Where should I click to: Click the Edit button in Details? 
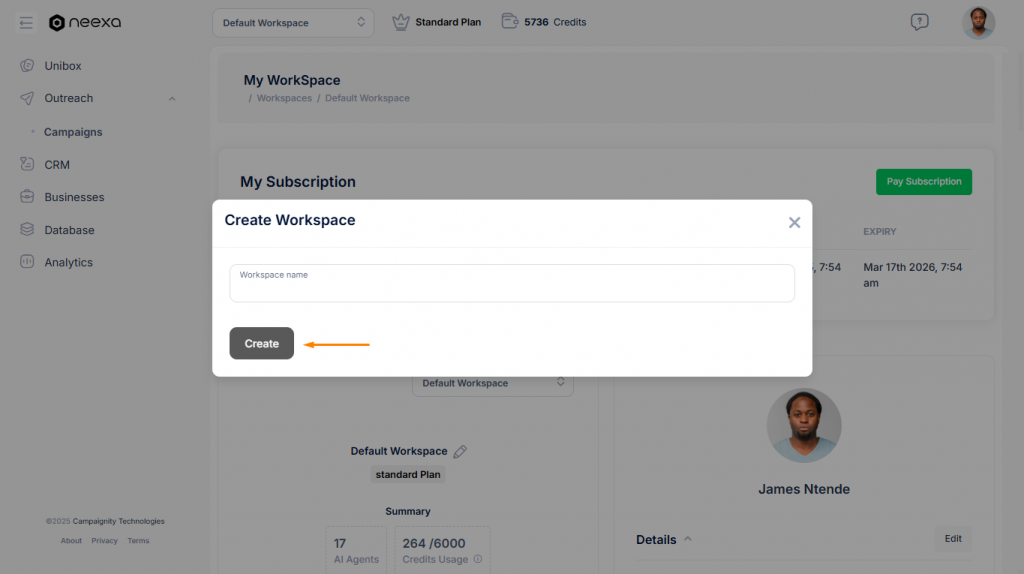tap(953, 539)
